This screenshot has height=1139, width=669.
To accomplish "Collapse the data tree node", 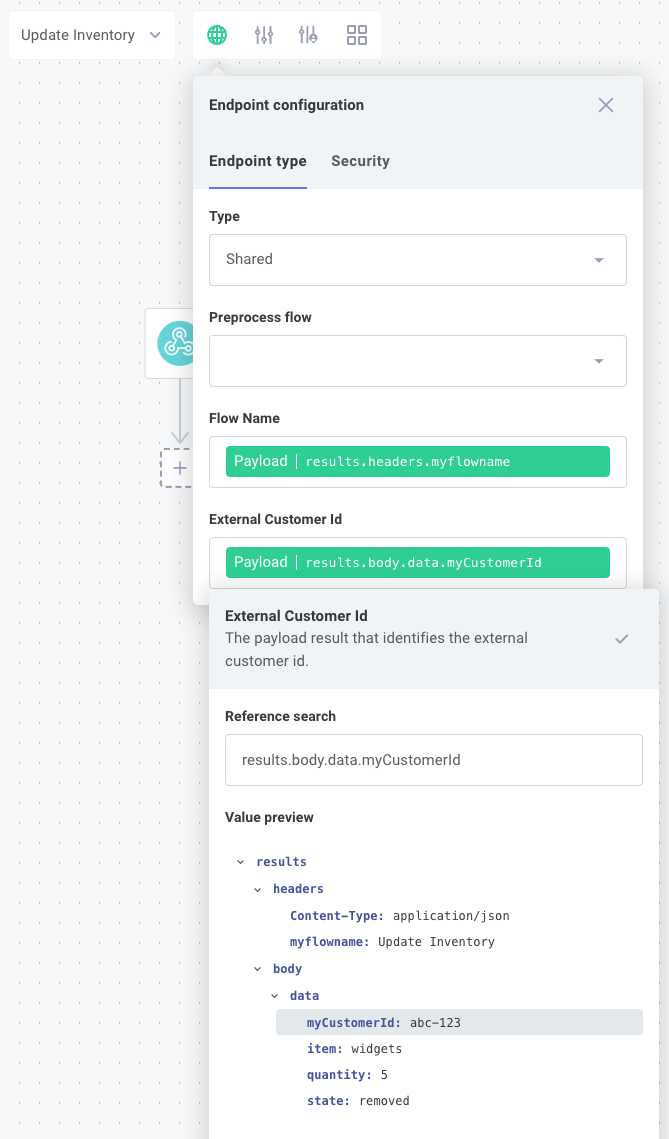I will [273, 995].
